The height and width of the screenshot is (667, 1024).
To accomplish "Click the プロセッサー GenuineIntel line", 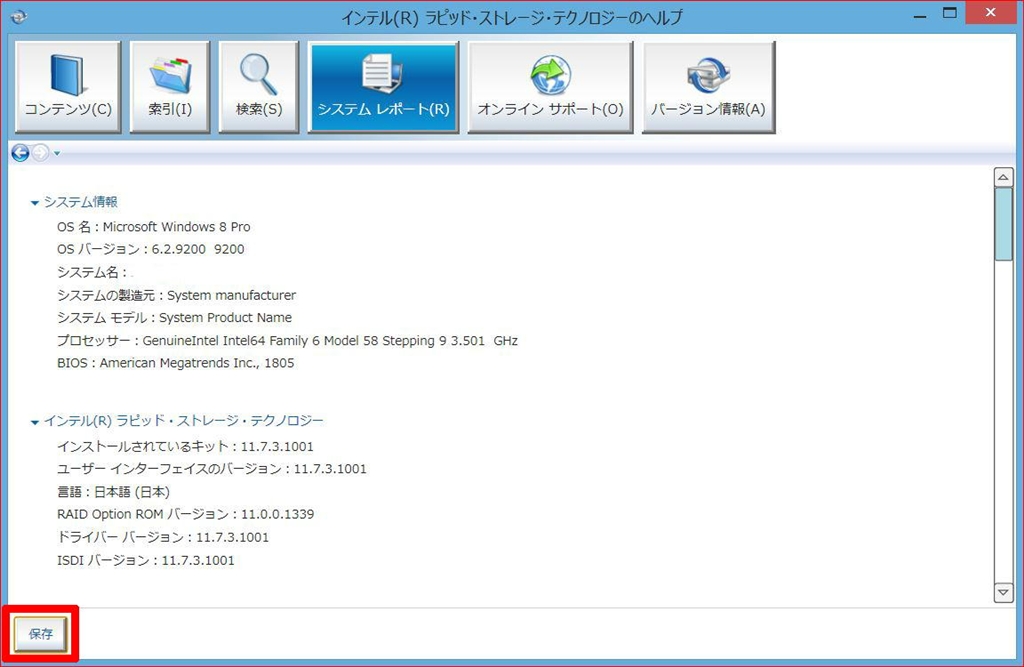I will (287, 340).
